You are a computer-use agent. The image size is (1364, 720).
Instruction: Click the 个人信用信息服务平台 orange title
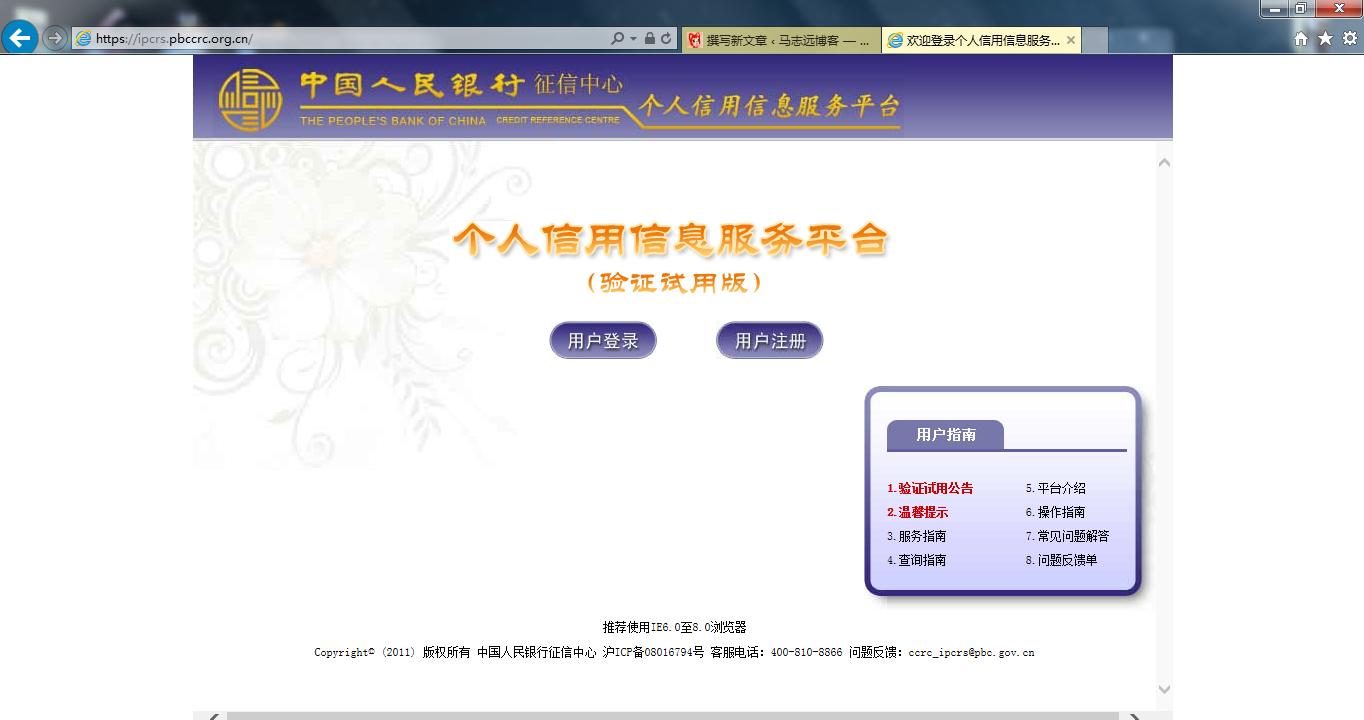[x=670, y=240]
